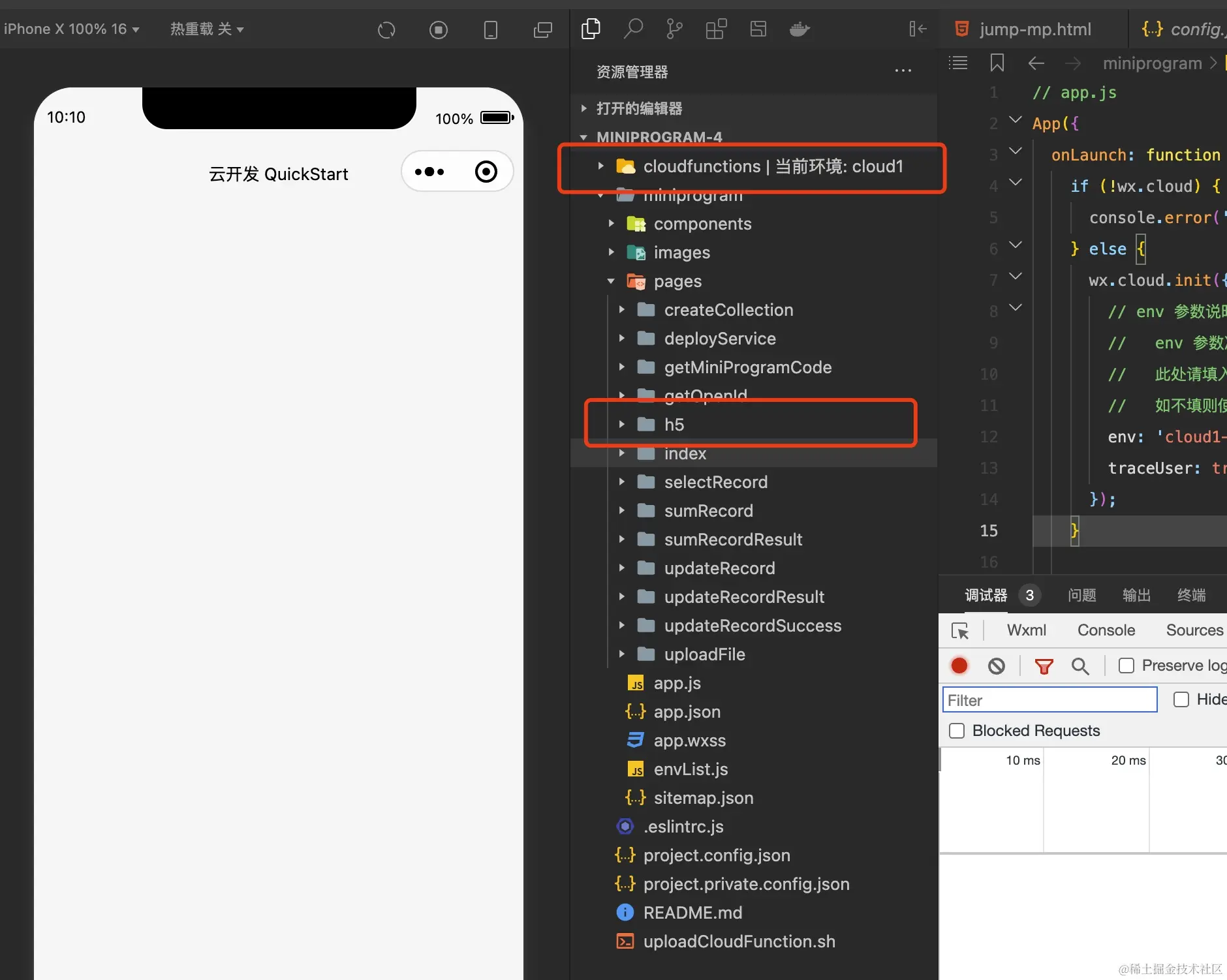Collapse the pages folder
The height and width of the screenshot is (980, 1227).
tap(611, 281)
